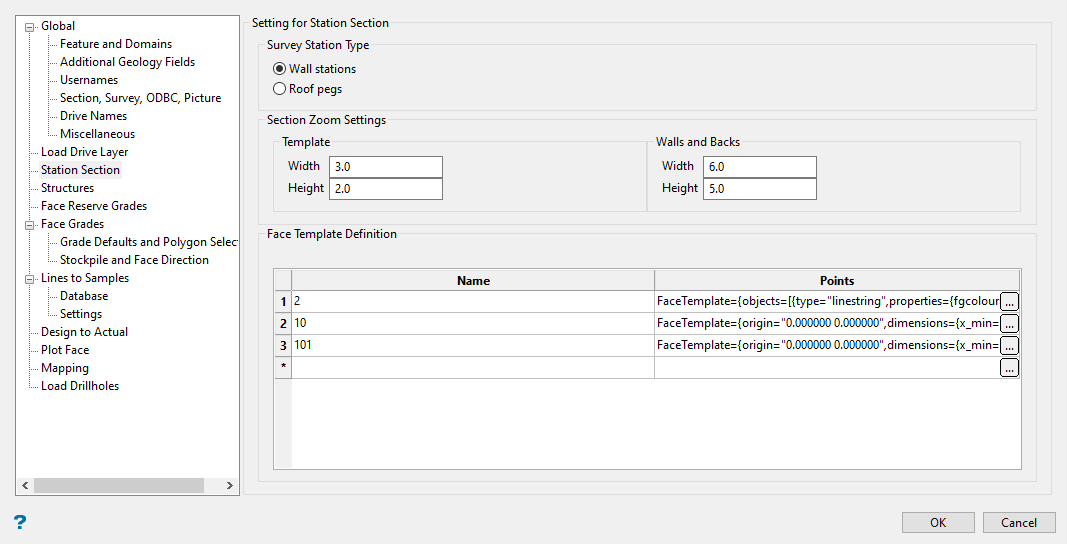
Task: Click the tree panel horizontal scrollbar
Action: pyautogui.click(x=118, y=485)
